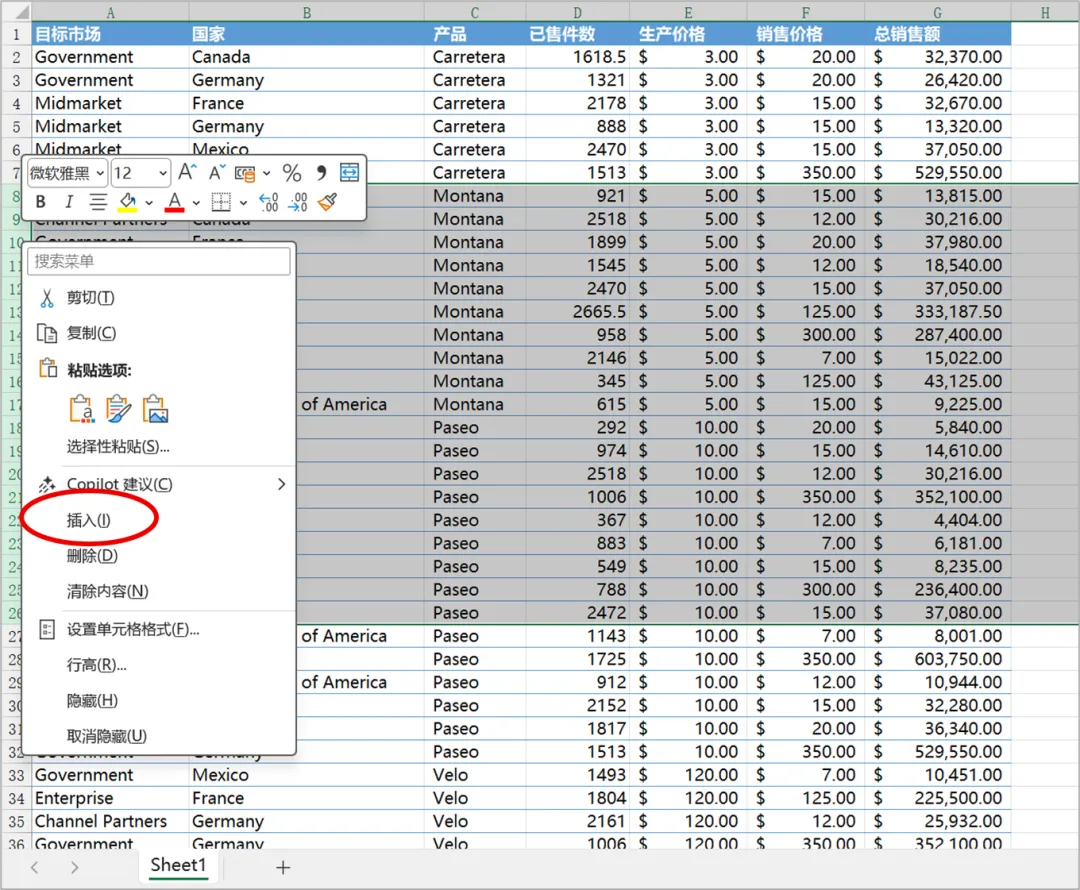This screenshot has width=1080, height=890.
Task: Click the first paste option icon
Action: [81, 408]
